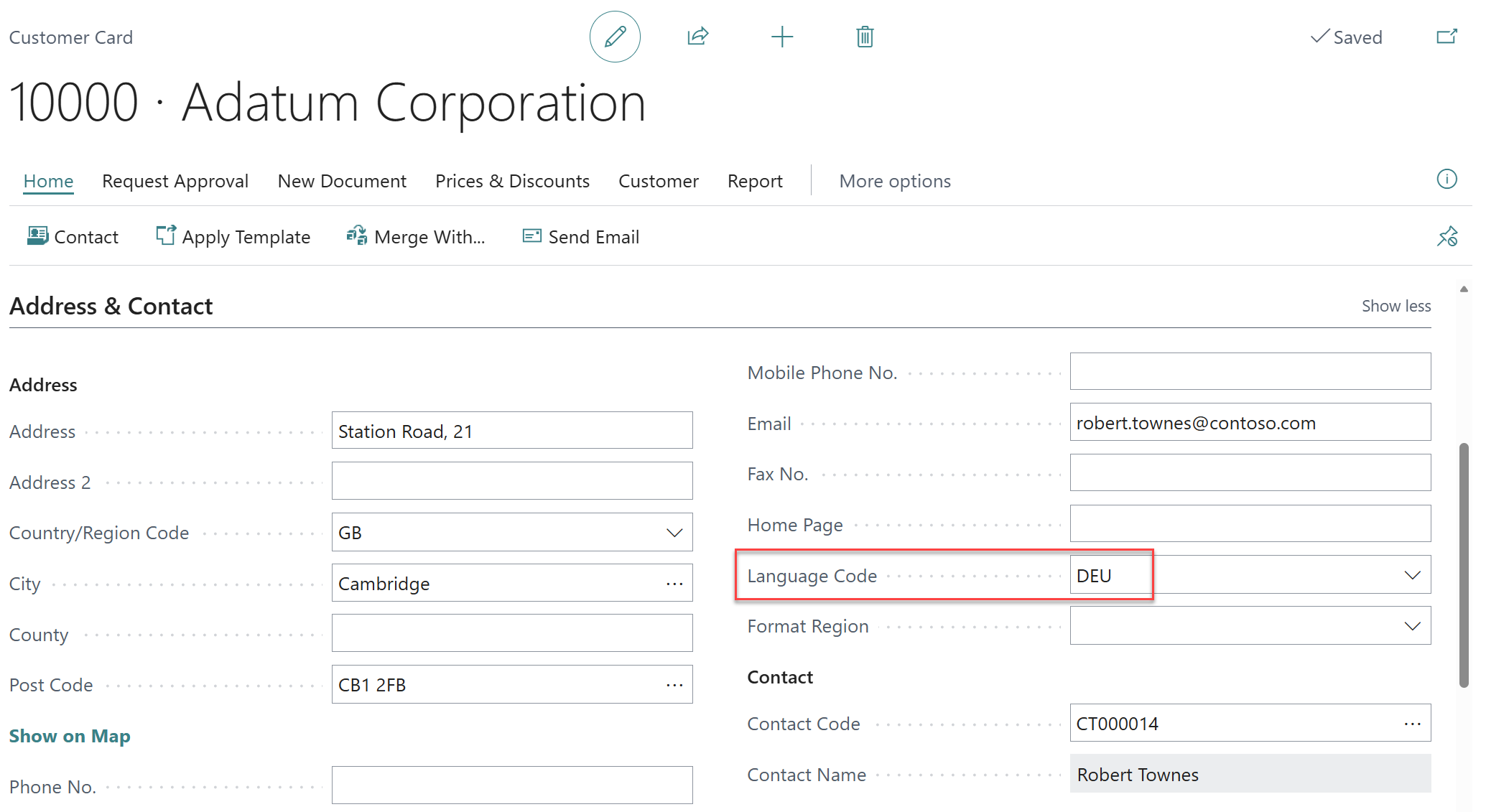The image size is (1486, 812).
Task: Click the Email field
Action: point(1250,422)
